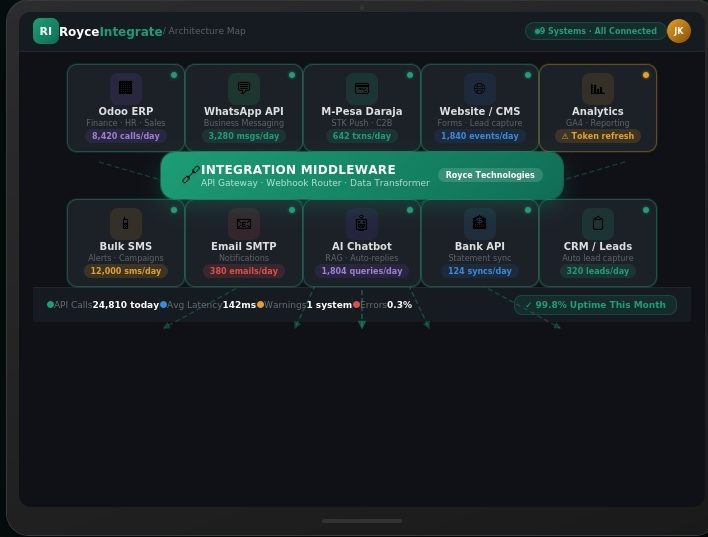708x537 pixels.
Task: Click the RI logo in header
Action: pos(45,31)
